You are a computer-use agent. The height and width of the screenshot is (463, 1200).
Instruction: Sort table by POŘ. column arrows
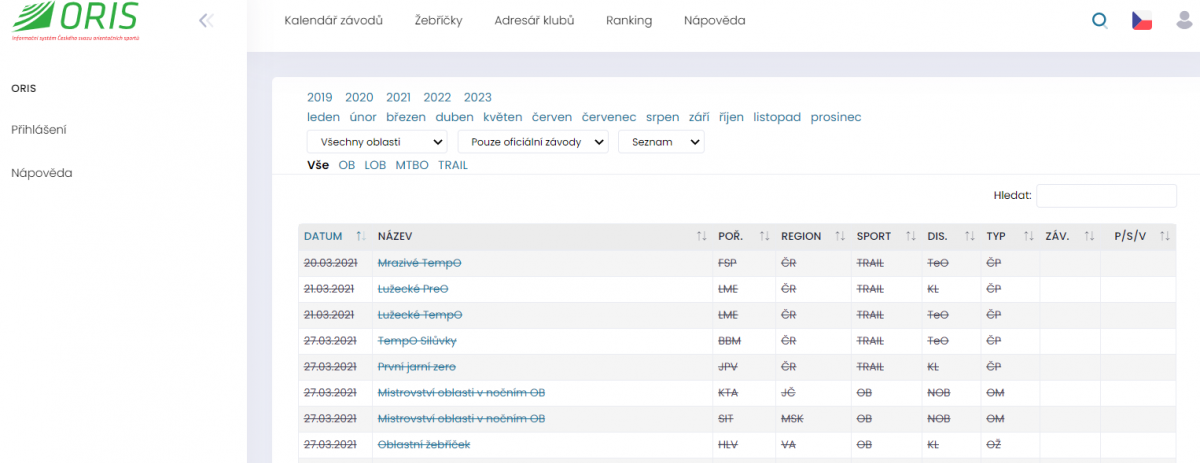[x=764, y=236]
